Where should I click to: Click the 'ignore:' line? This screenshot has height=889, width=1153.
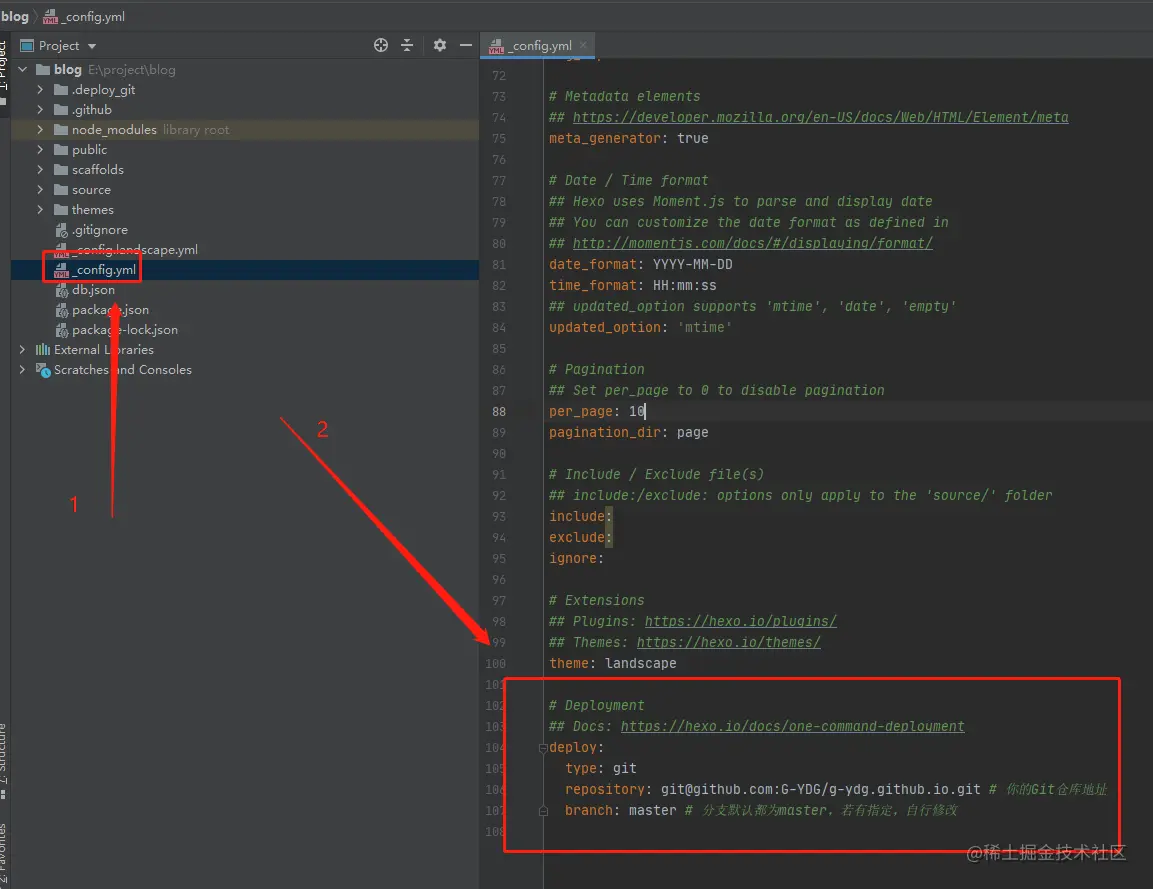576,558
